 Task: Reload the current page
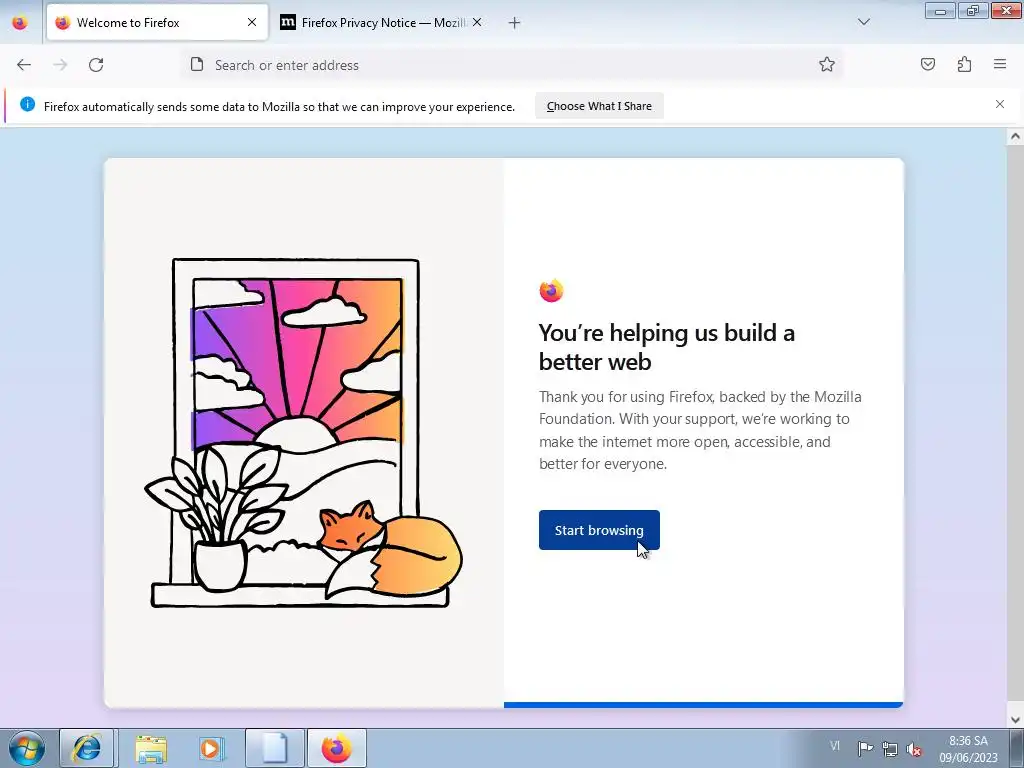point(96,65)
